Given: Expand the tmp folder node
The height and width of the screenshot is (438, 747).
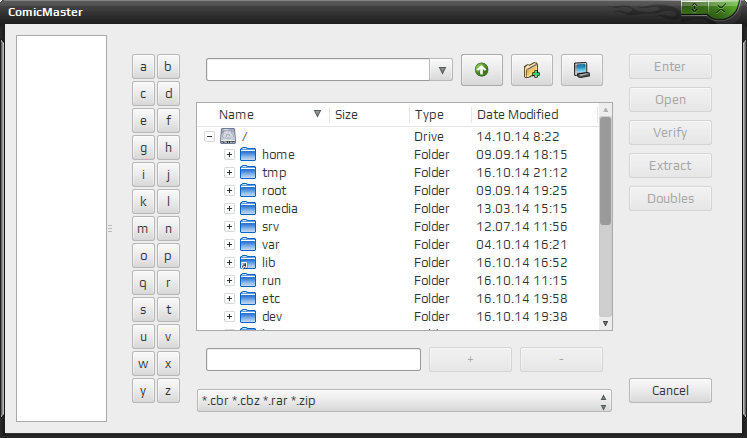Looking at the screenshot, I should tap(229, 173).
